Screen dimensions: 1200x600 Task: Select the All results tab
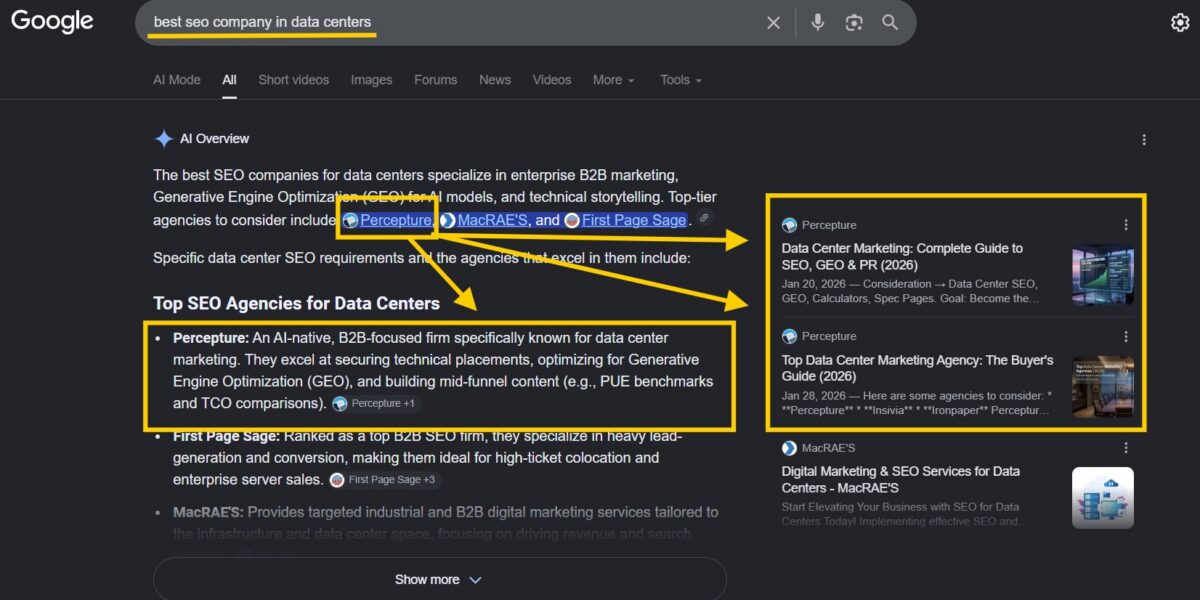230,80
